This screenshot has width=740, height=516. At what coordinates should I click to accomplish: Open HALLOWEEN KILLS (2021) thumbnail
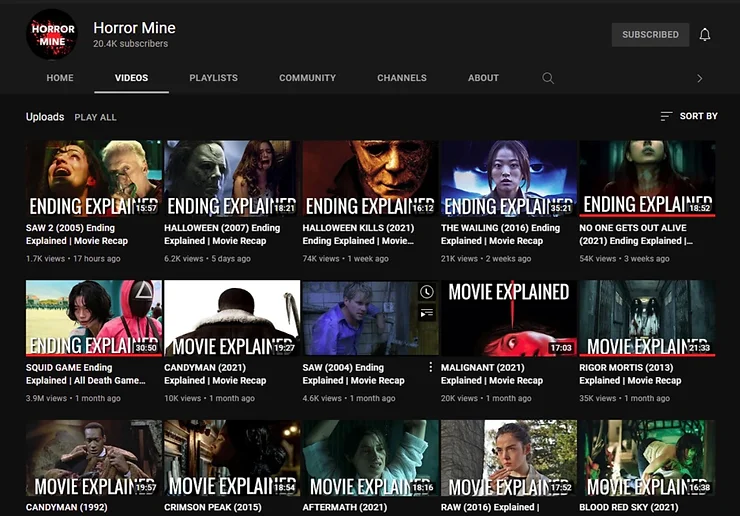tap(370, 178)
